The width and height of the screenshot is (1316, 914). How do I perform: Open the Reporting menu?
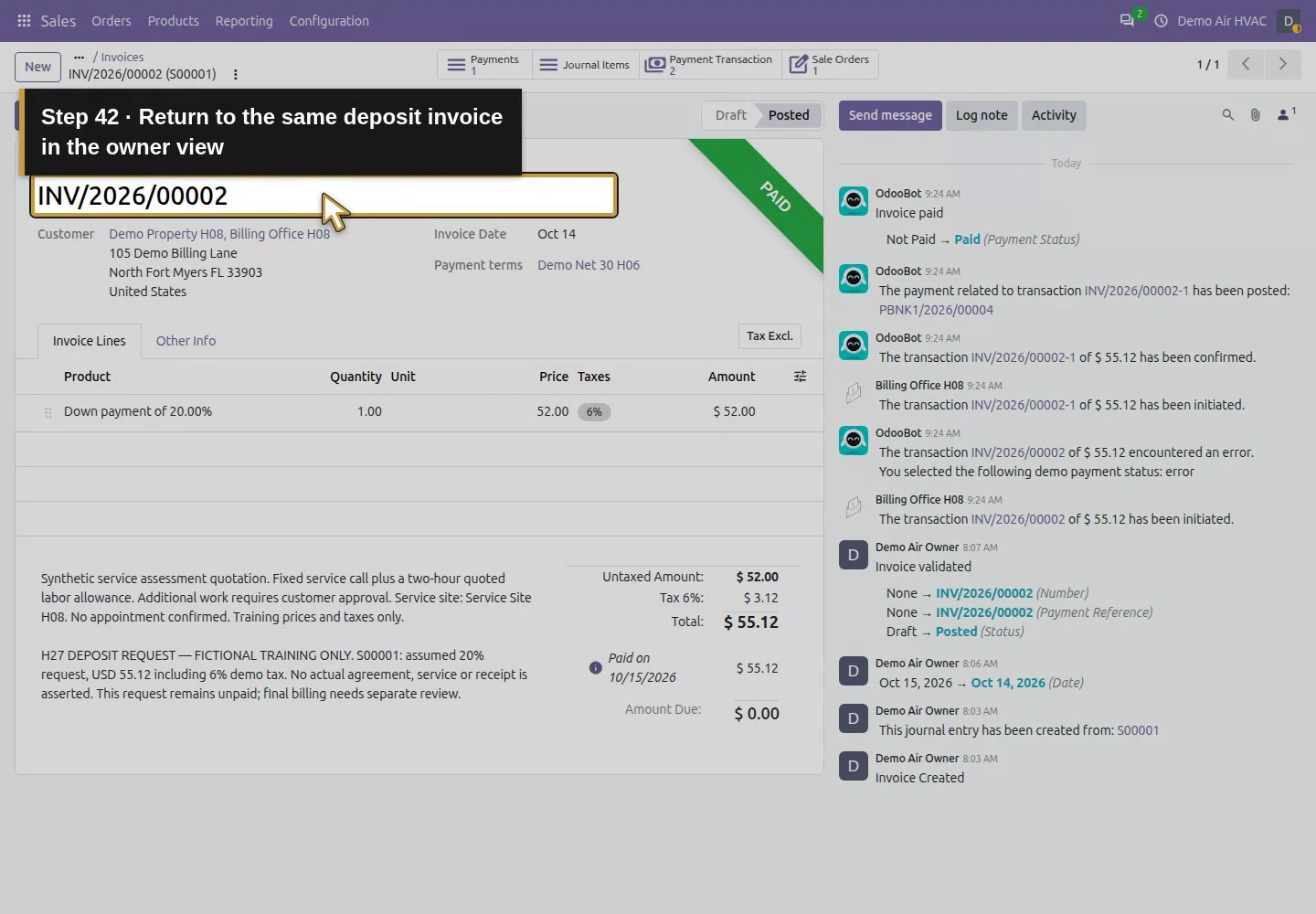(x=244, y=21)
